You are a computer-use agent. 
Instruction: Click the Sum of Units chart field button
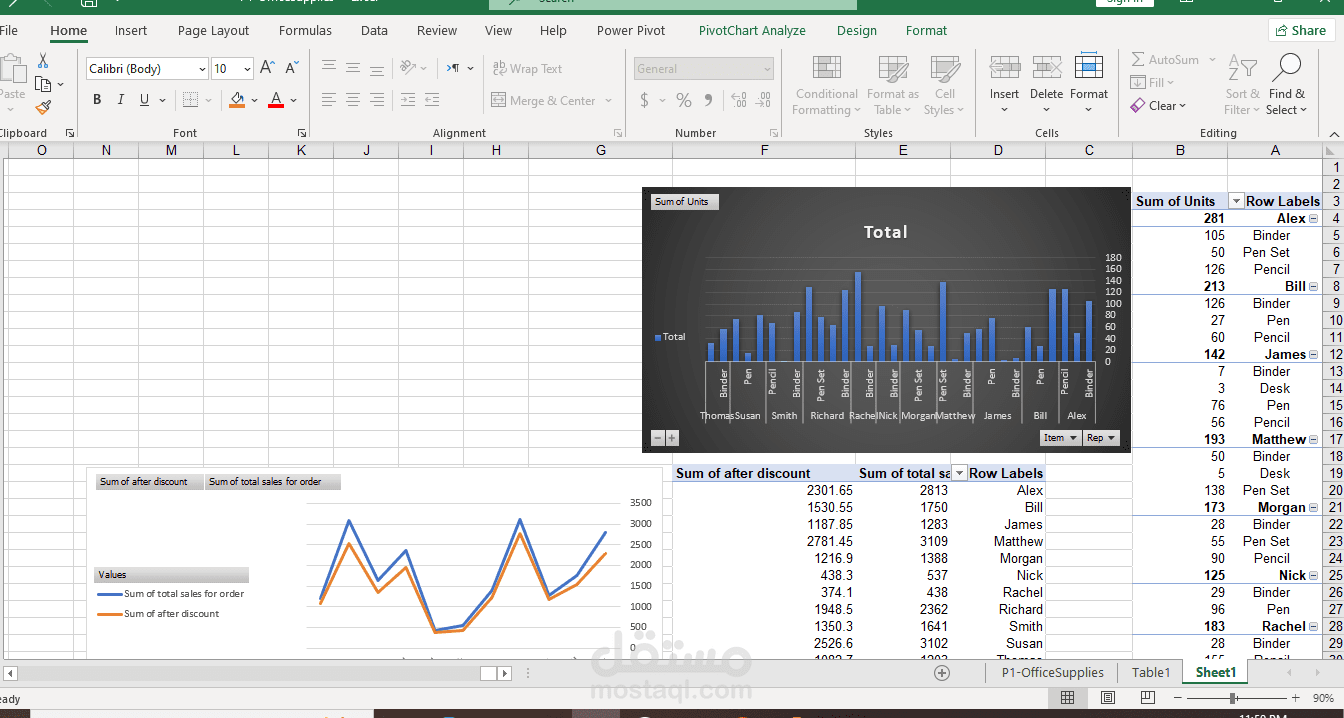click(683, 202)
